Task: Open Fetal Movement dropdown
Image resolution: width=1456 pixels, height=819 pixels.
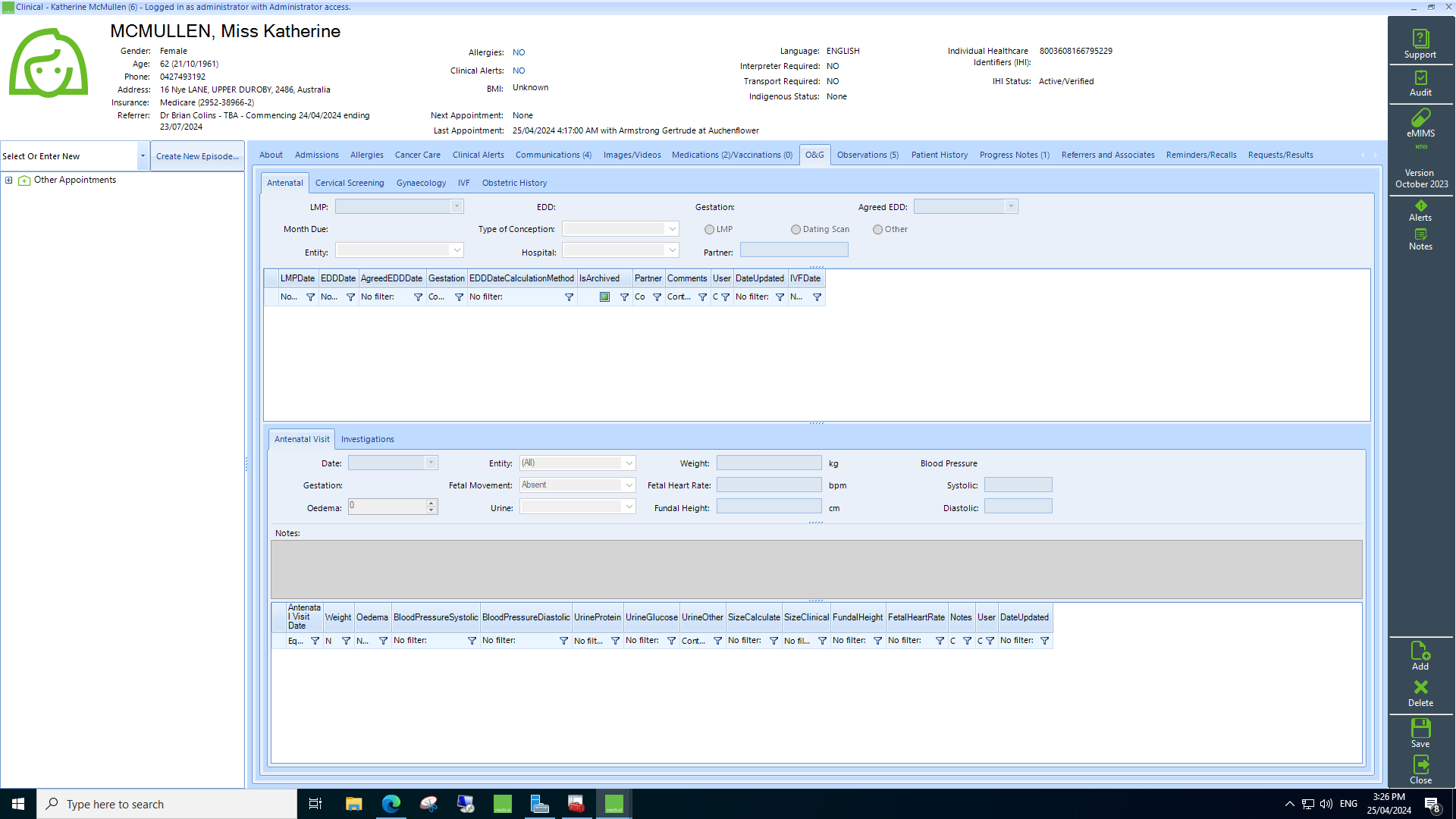Action: [x=629, y=485]
